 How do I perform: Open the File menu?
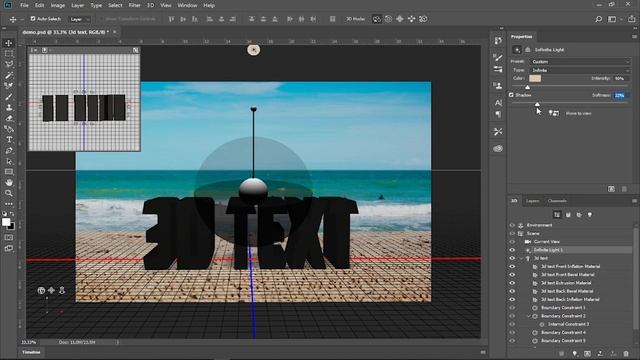tap(24, 5)
